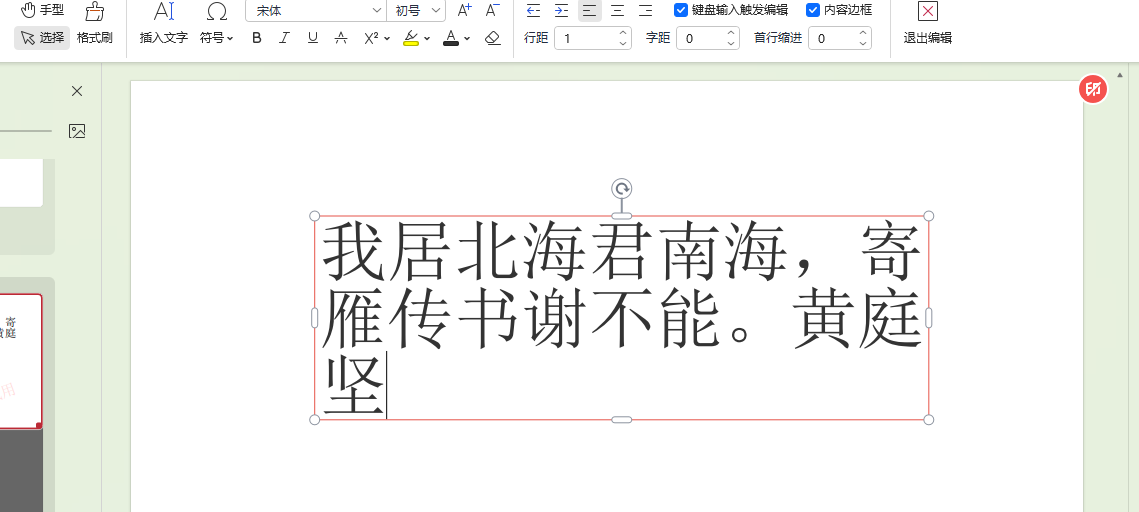Click the eraser clear formatting icon
The image size is (1139, 512).
coord(492,38)
